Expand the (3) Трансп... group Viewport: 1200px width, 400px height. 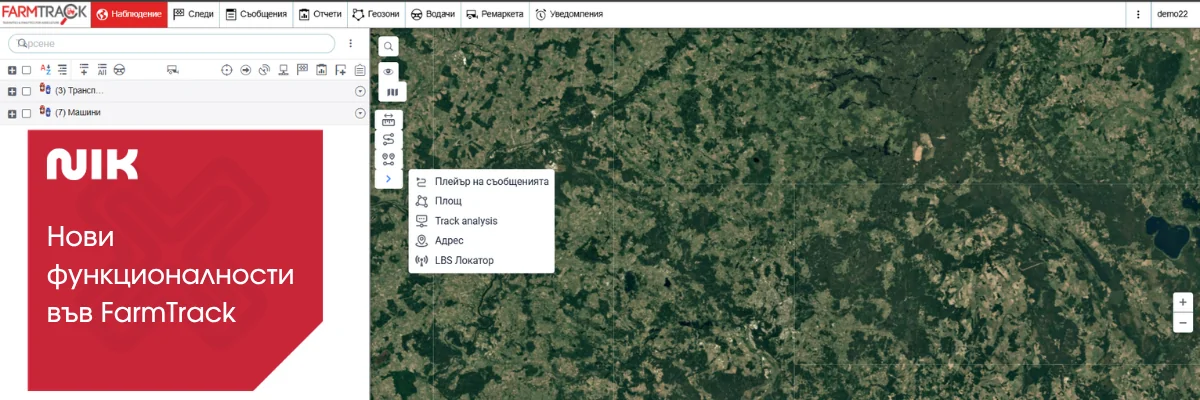tap(12, 91)
